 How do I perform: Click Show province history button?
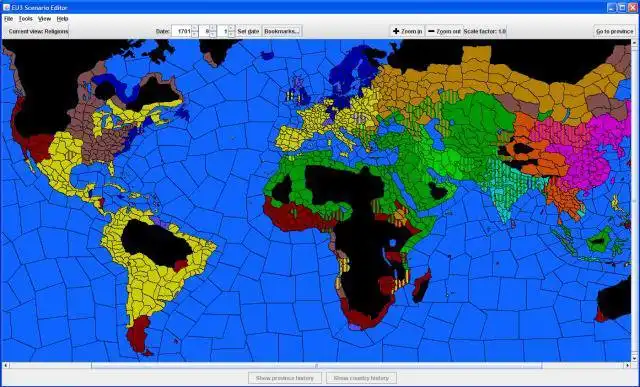[x=285, y=378]
